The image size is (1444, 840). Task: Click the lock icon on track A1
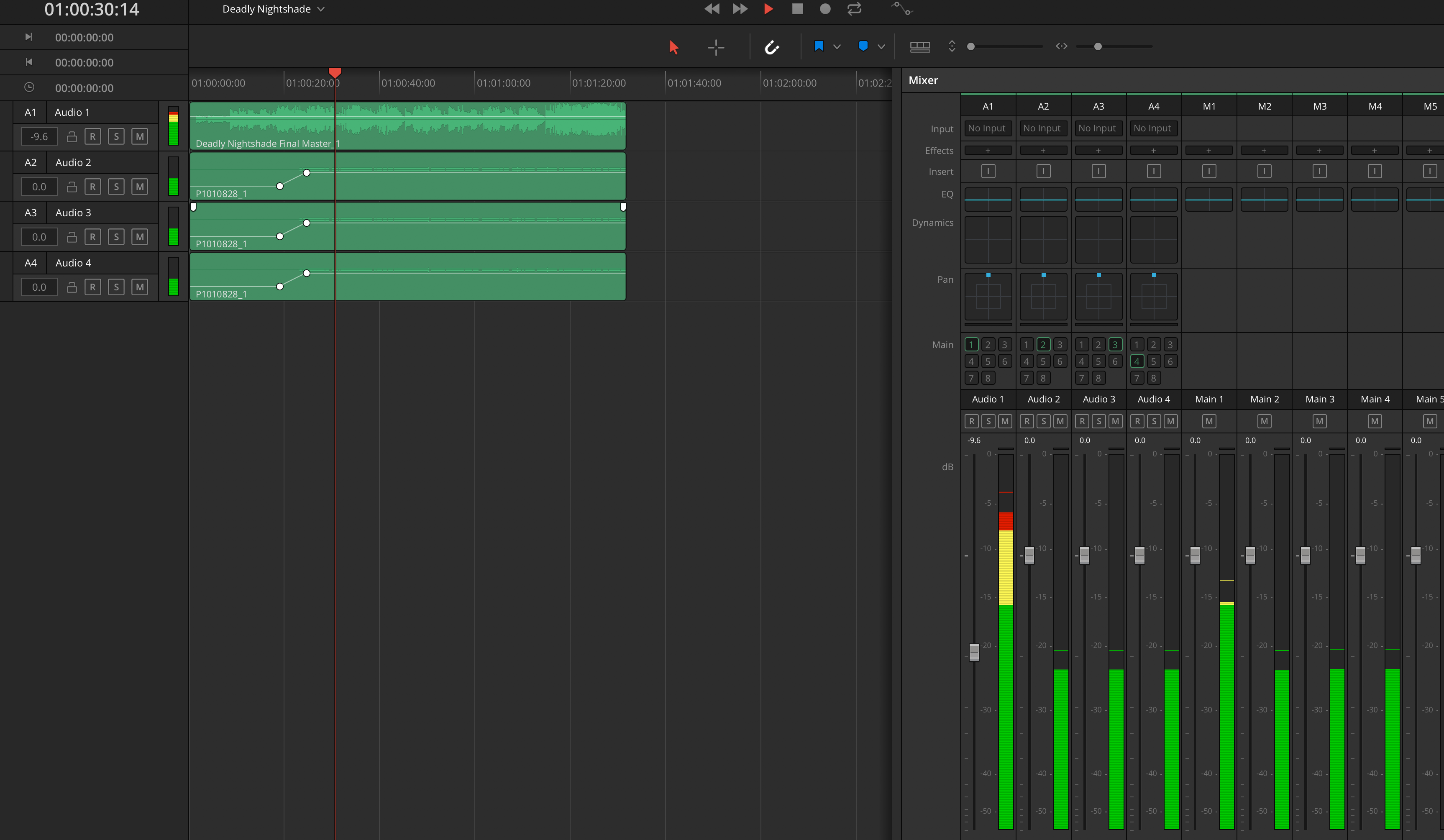(72, 136)
